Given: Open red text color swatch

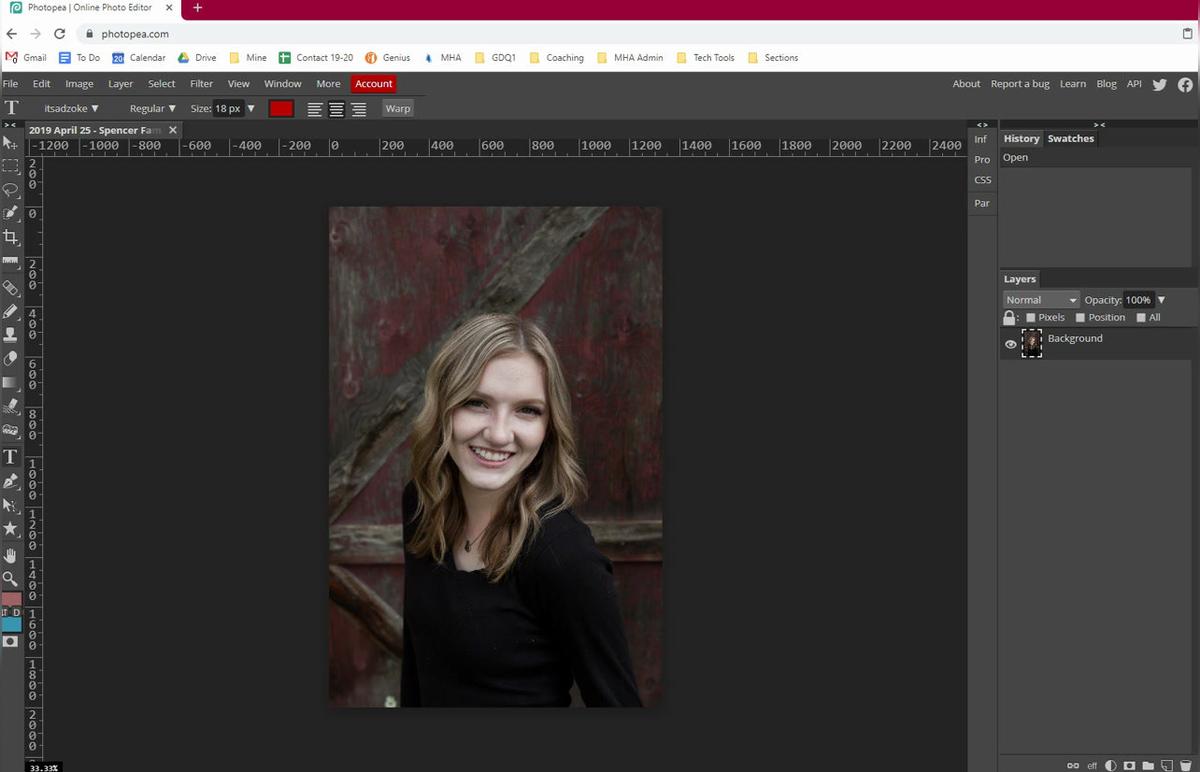Looking at the screenshot, I should coord(281,109).
